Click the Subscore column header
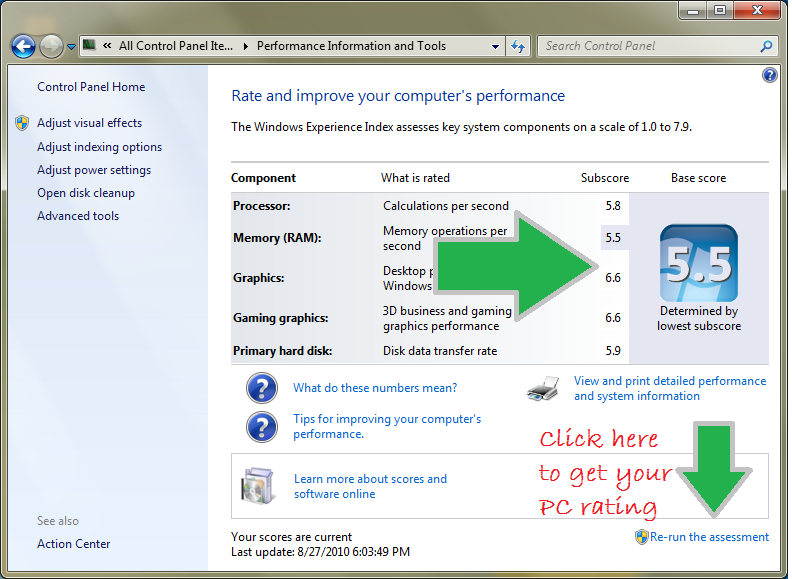Image resolution: width=792 pixels, height=579 pixels. (605, 178)
